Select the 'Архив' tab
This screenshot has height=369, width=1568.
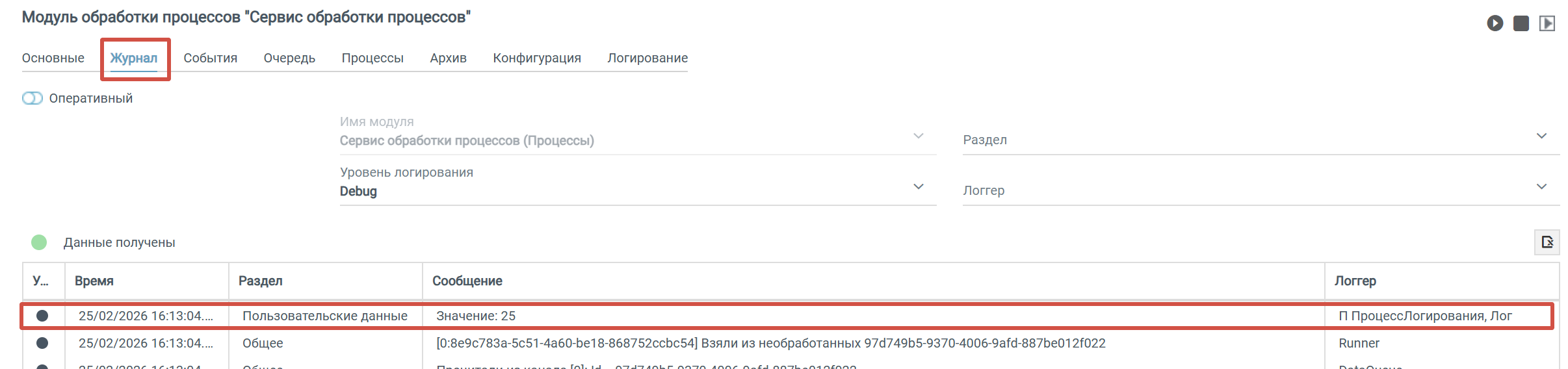click(448, 58)
